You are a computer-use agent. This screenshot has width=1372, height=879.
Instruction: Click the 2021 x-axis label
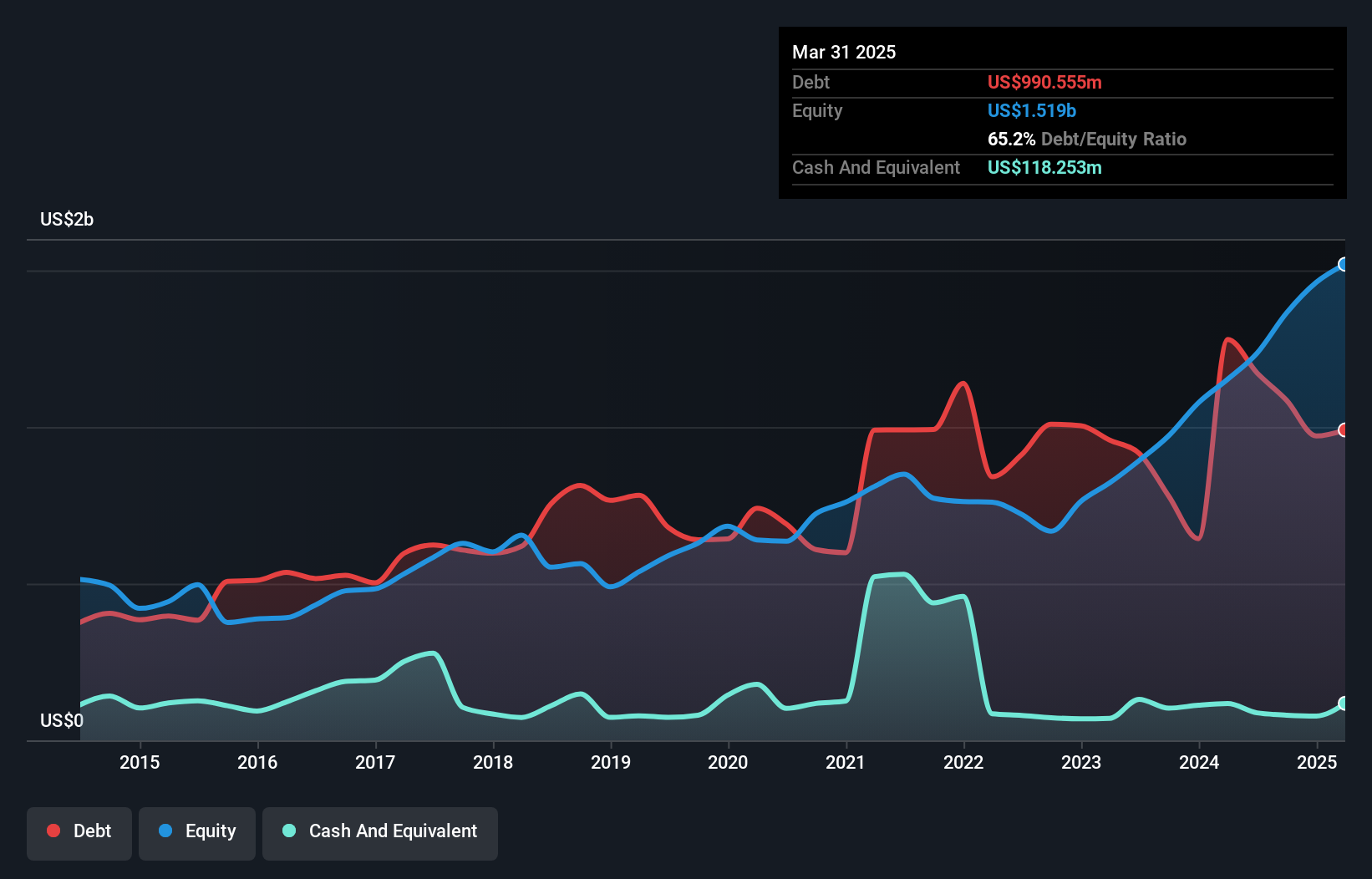(x=846, y=762)
